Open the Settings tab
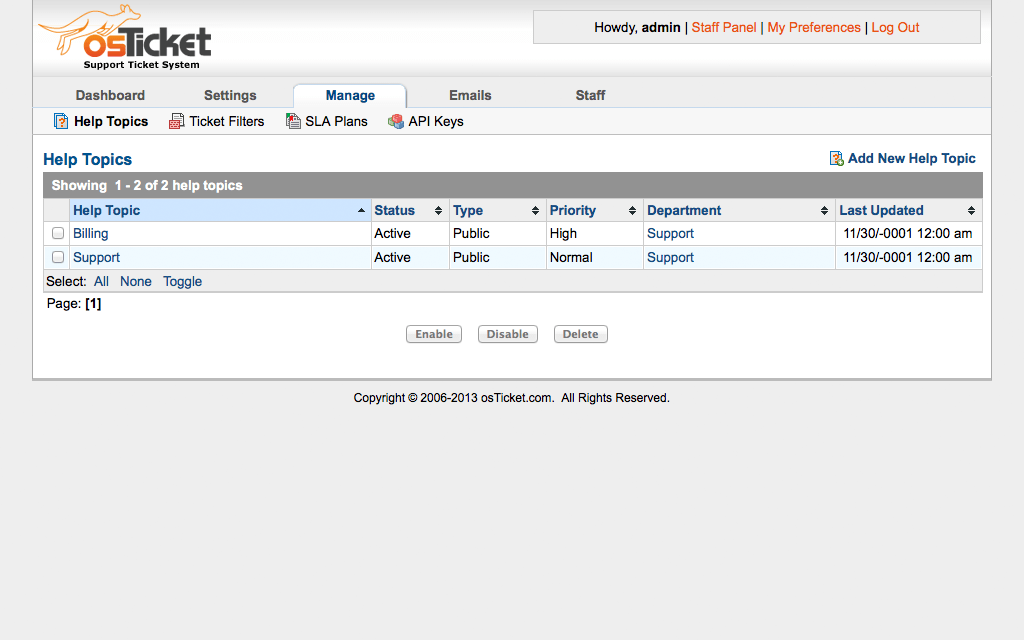The height and width of the screenshot is (640, 1024). [x=230, y=95]
